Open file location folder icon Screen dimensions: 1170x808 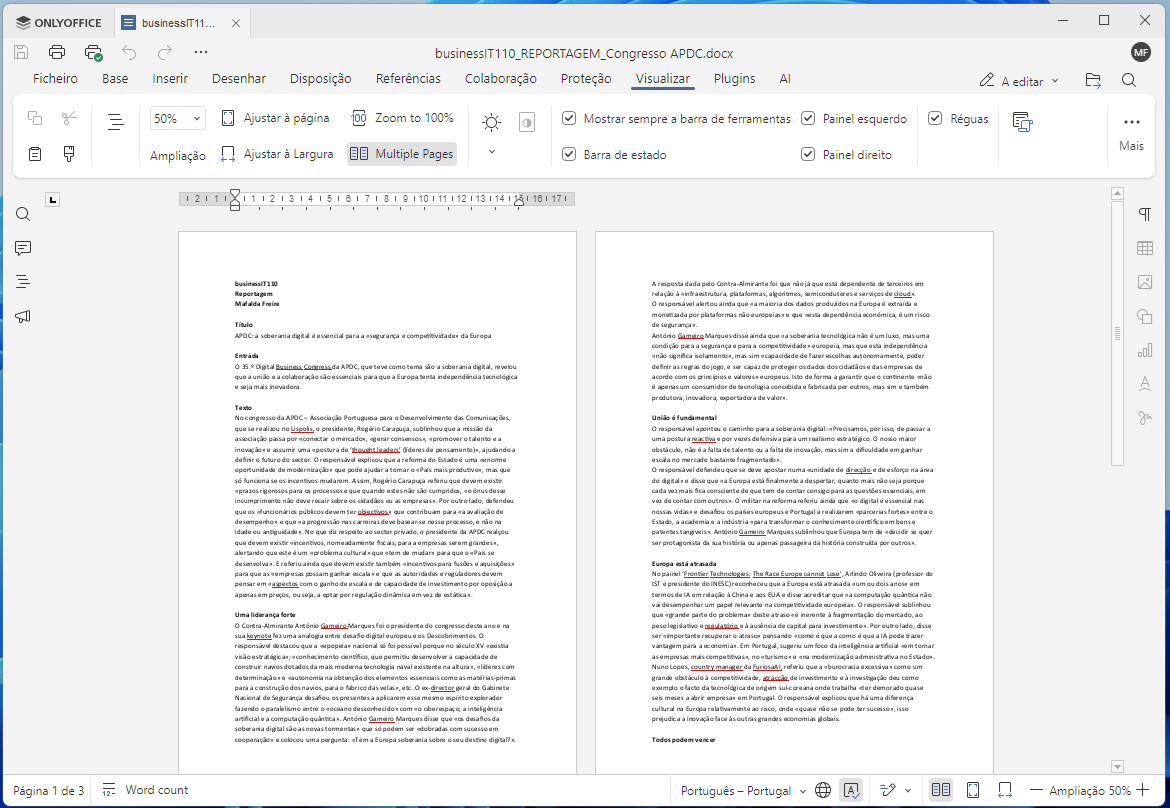[x=1093, y=80]
